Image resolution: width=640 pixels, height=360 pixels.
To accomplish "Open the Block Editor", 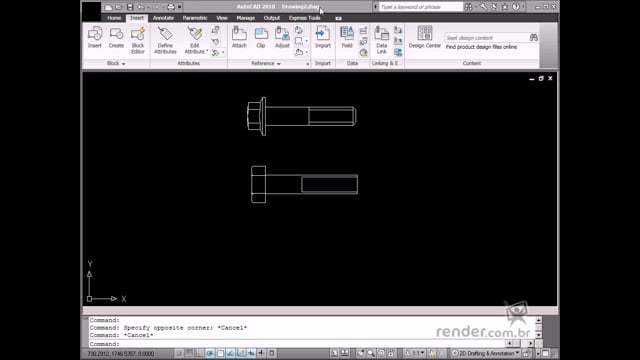I will [x=138, y=40].
